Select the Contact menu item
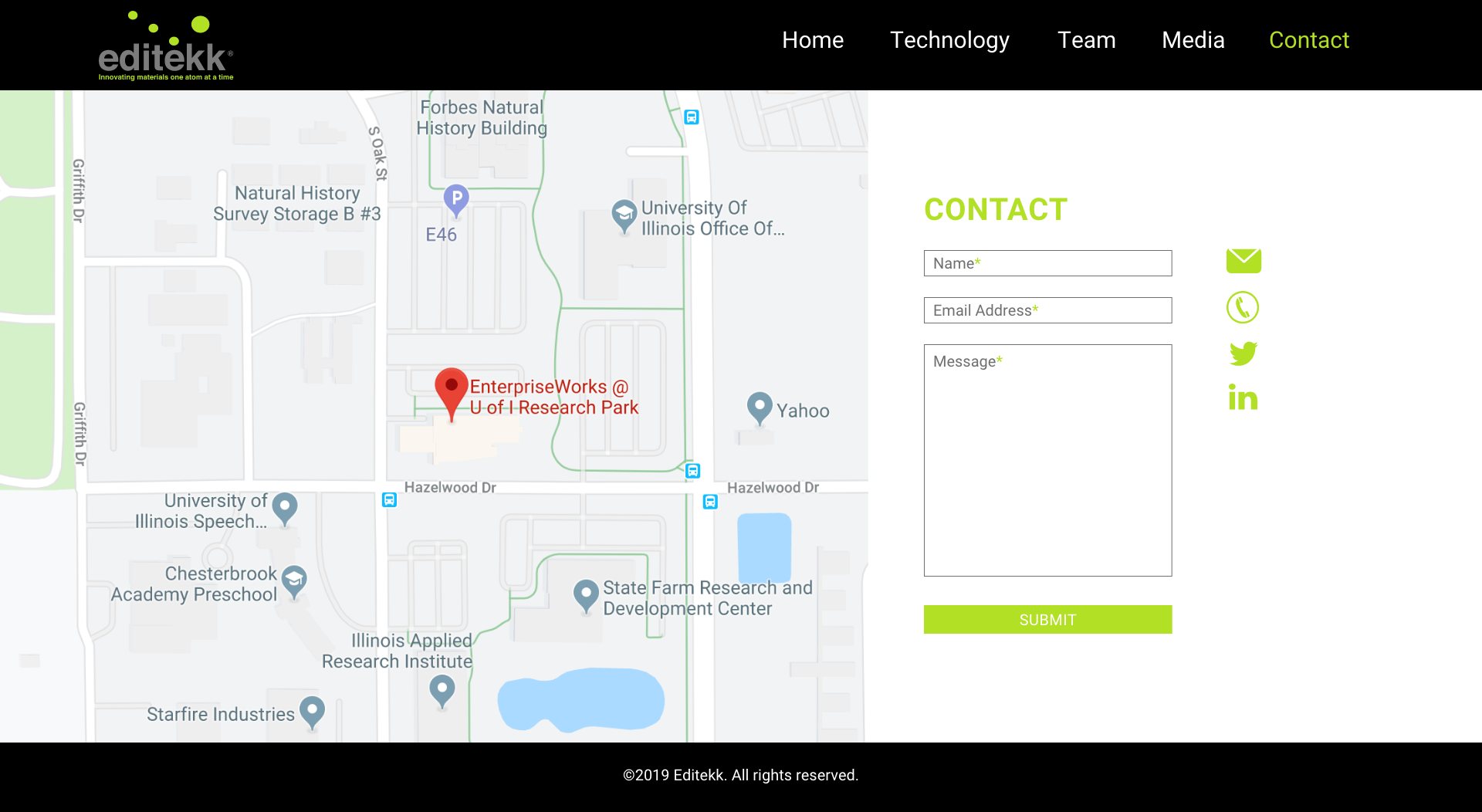 click(1309, 40)
